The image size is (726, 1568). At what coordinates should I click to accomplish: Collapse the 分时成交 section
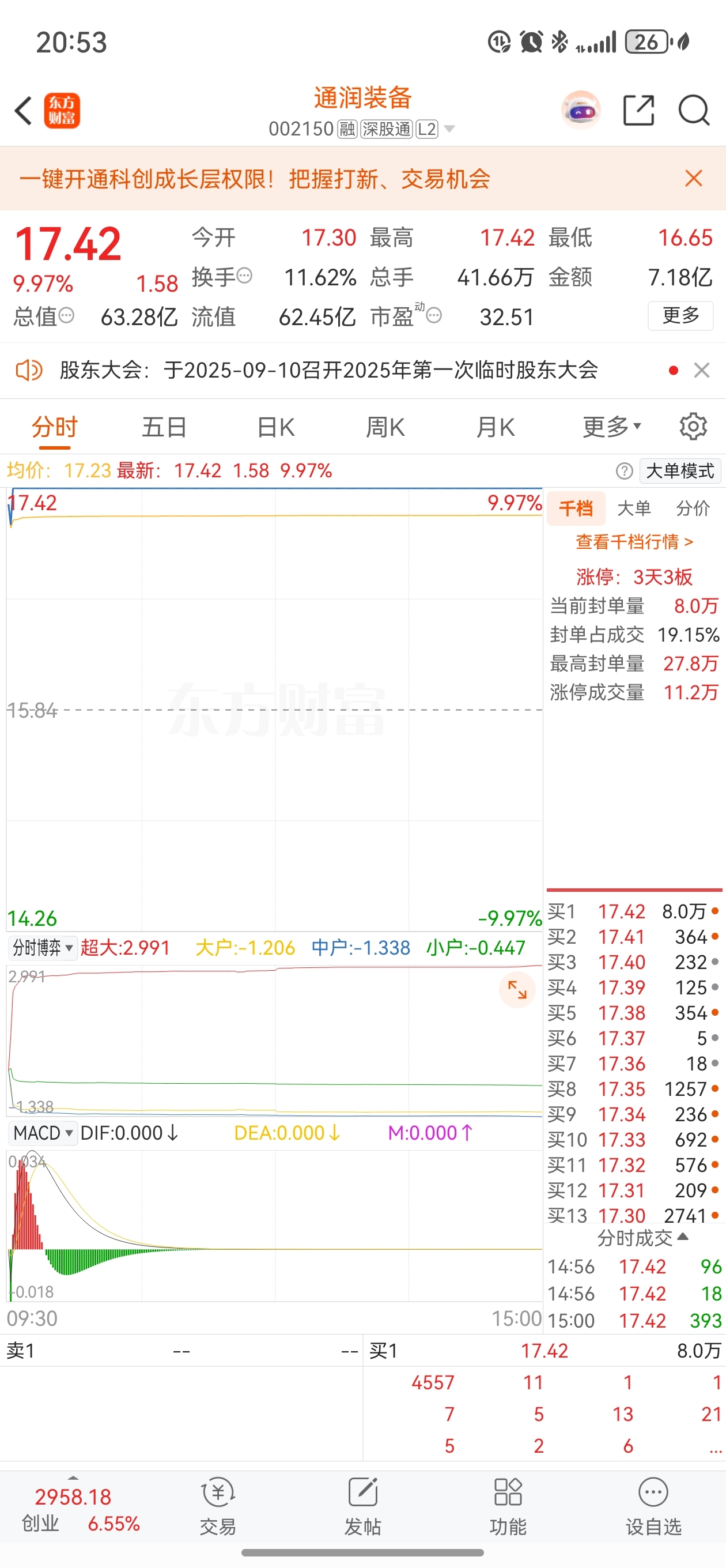(642, 1238)
